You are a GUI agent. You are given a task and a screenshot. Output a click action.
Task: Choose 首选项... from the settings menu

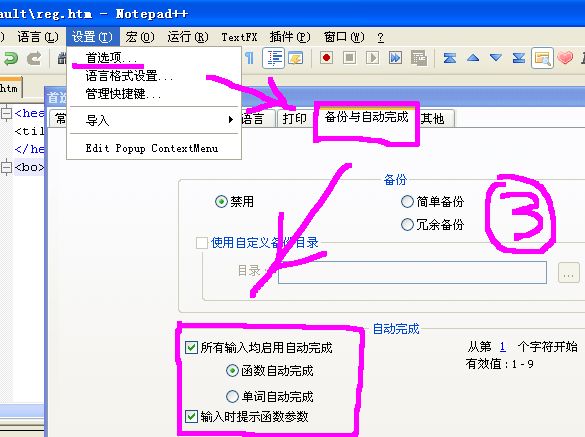coord(111,58)
